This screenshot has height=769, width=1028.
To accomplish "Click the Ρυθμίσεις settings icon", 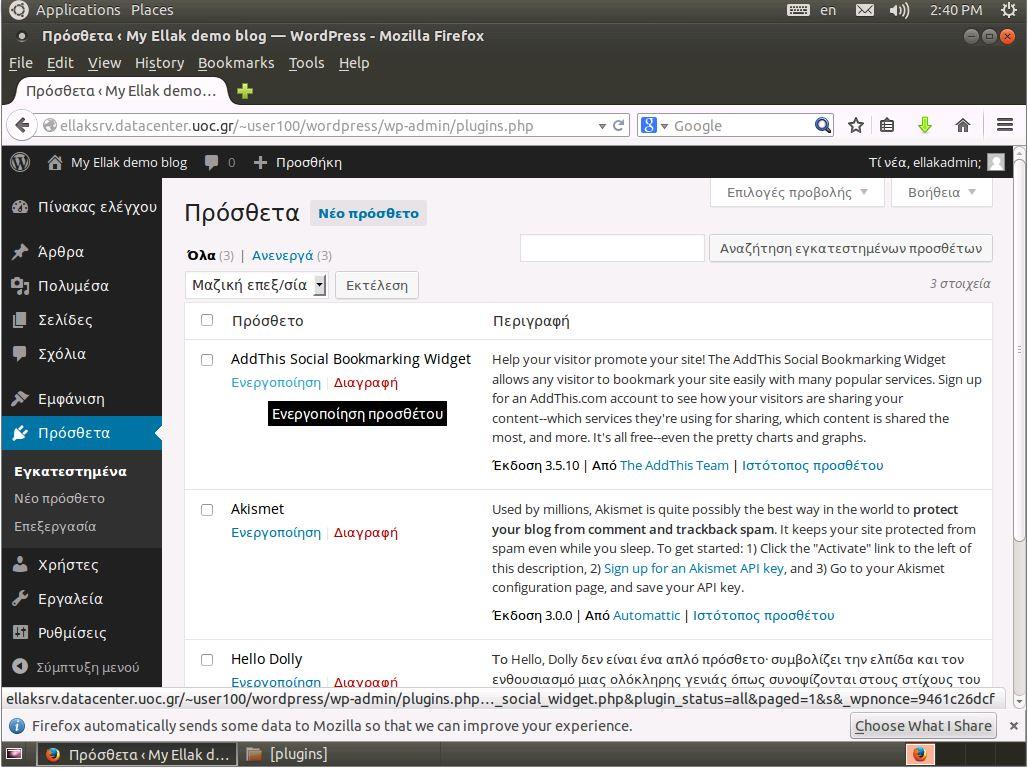I will click(20, 633).
